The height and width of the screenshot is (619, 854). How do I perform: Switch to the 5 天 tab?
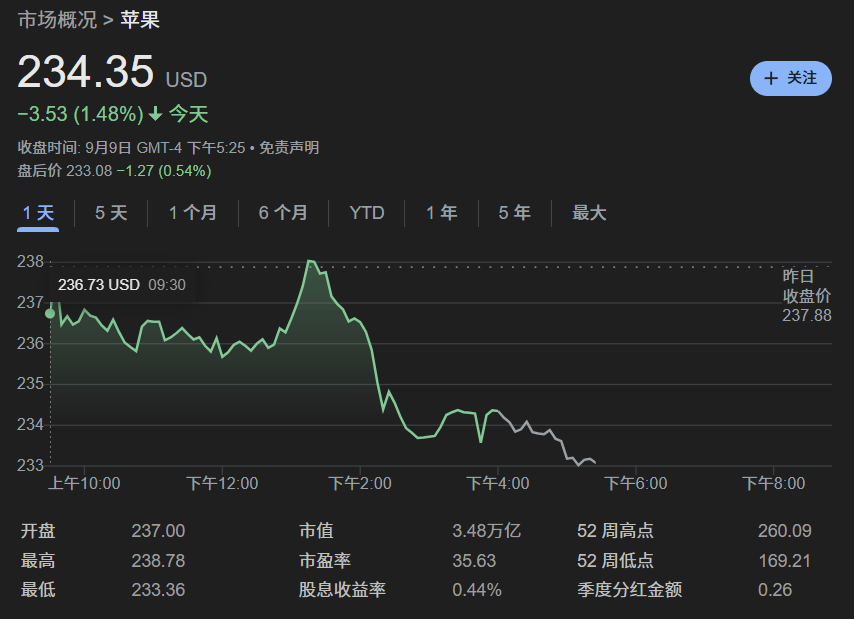click(111, 213)
